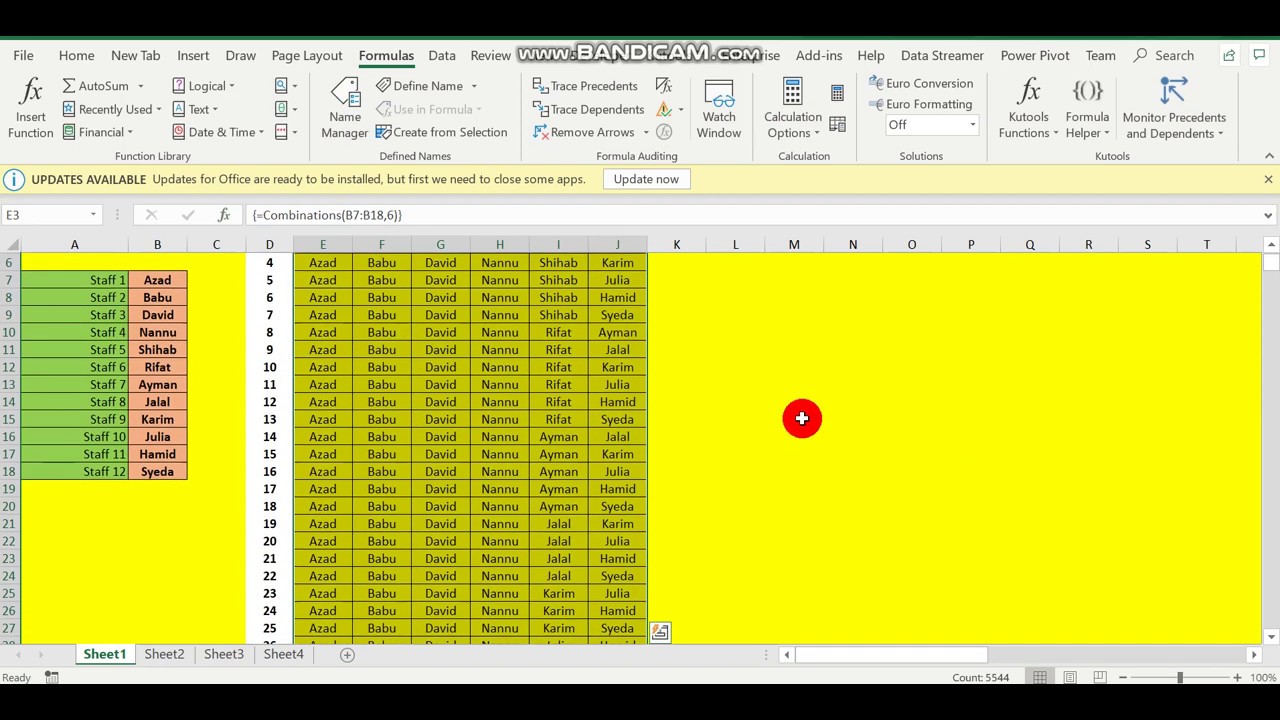Toggle Show Formulas icon
This screenshot has height=720, width=1280.
coord(664,86)
